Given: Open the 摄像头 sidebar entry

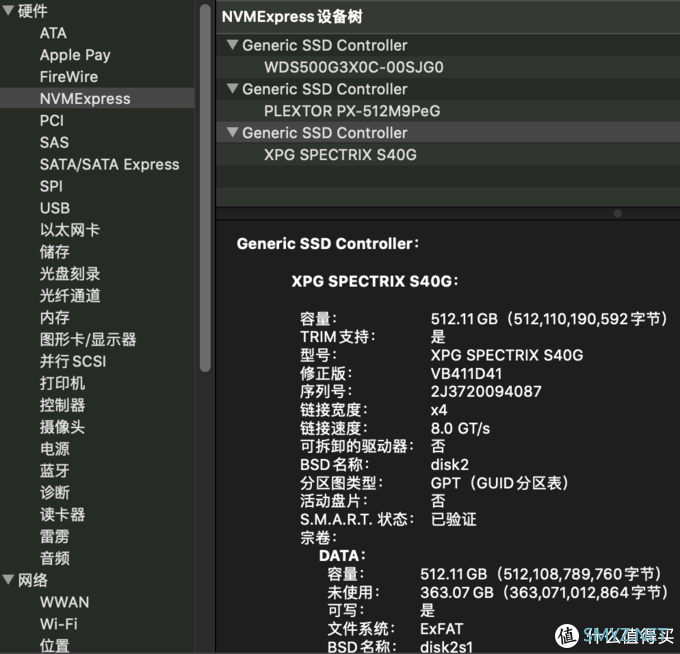Looking at the screenshot, I should pyautogui.click(x=62, y=427).
